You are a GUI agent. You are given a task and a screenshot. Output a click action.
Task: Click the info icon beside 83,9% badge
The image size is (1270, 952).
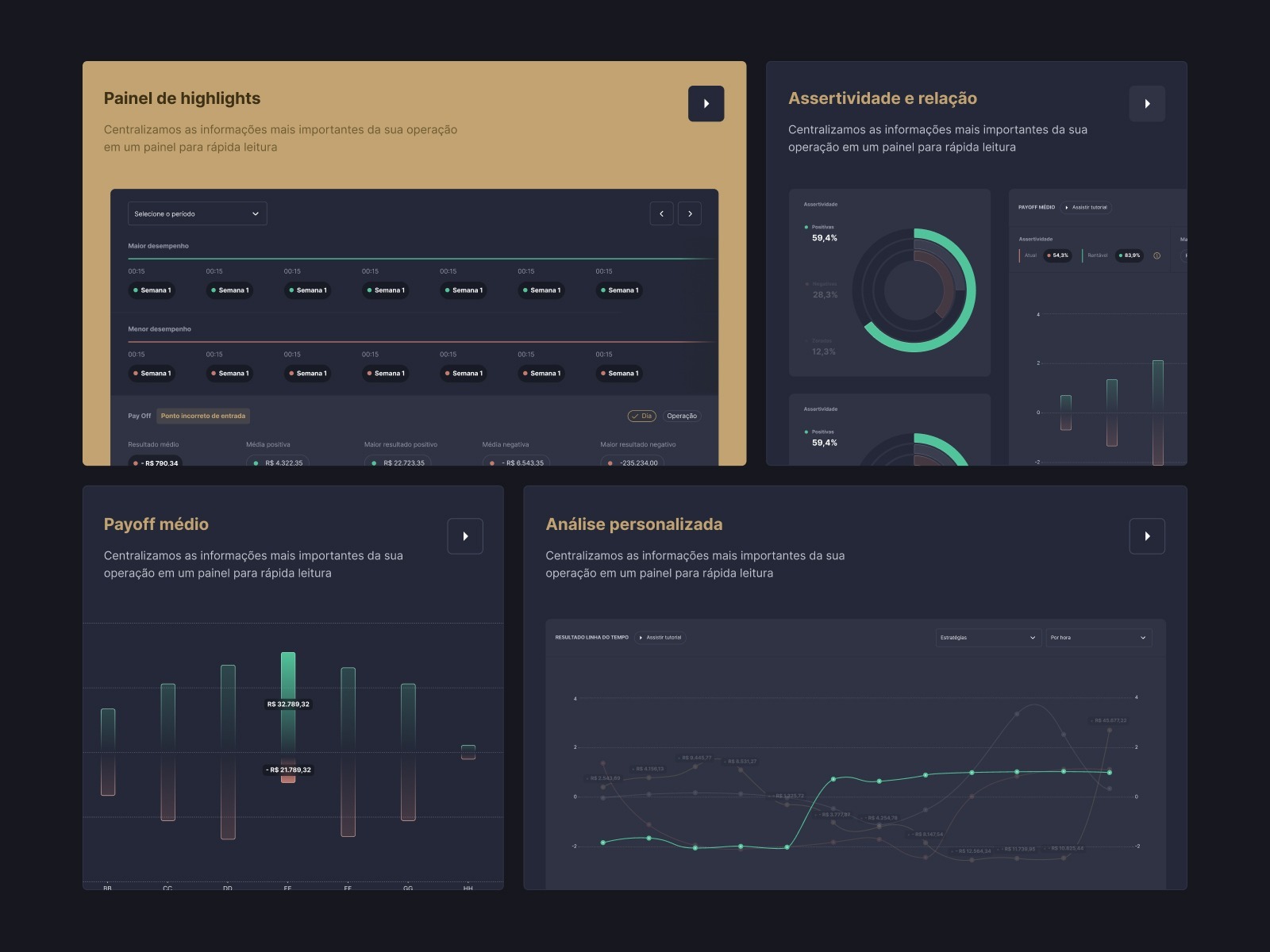tap(1156, 255)
